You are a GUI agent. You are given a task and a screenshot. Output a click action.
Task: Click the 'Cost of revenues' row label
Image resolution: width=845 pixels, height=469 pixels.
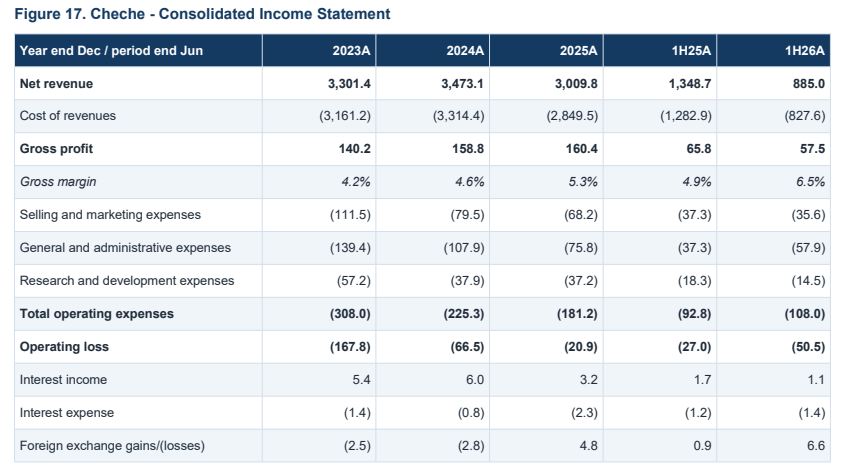coord(68,116)
